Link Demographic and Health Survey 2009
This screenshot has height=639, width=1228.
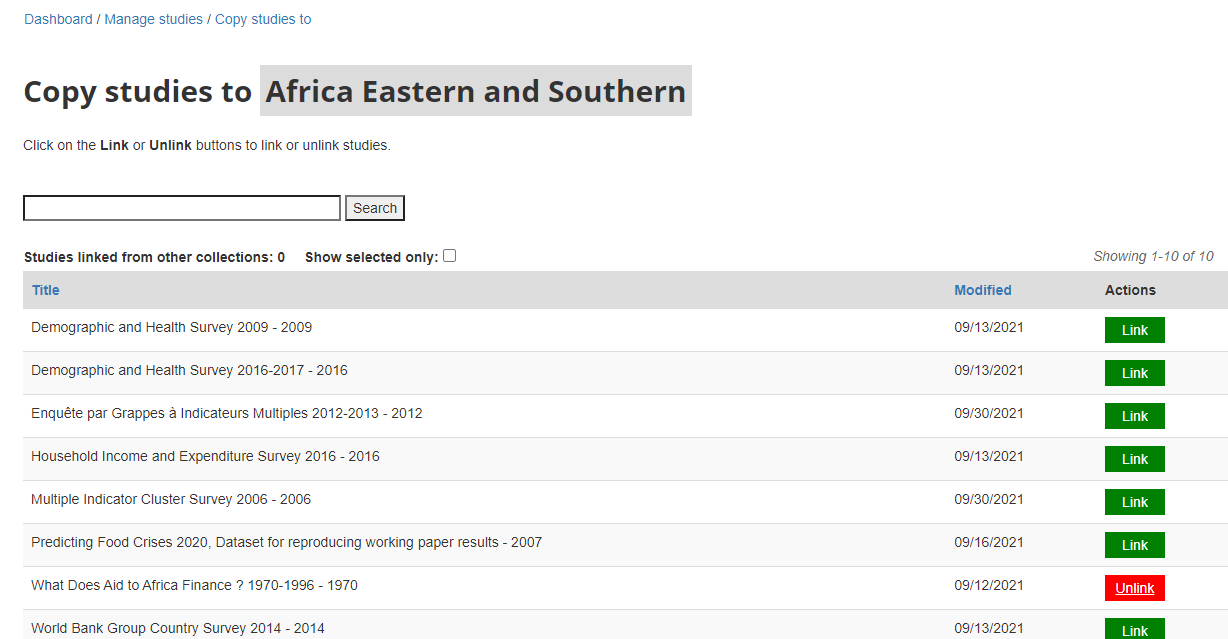(x=1135, y=330)
